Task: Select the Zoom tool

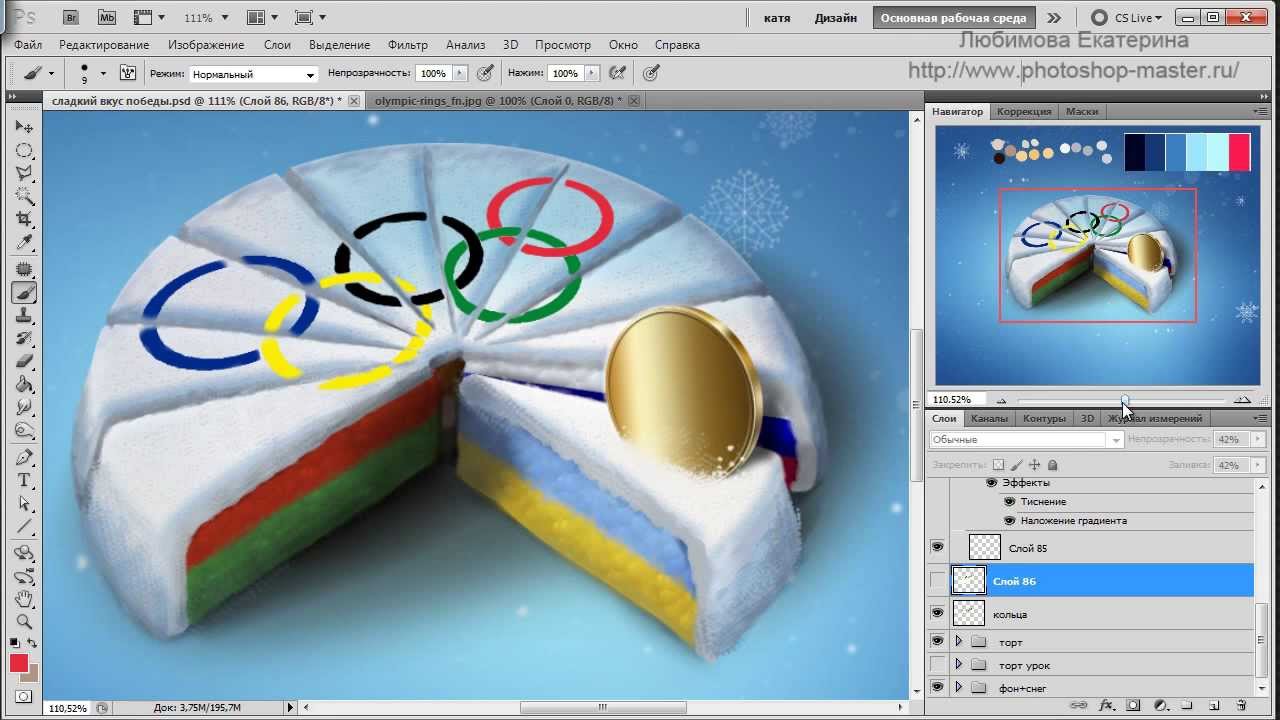Action: coord(24,622)
